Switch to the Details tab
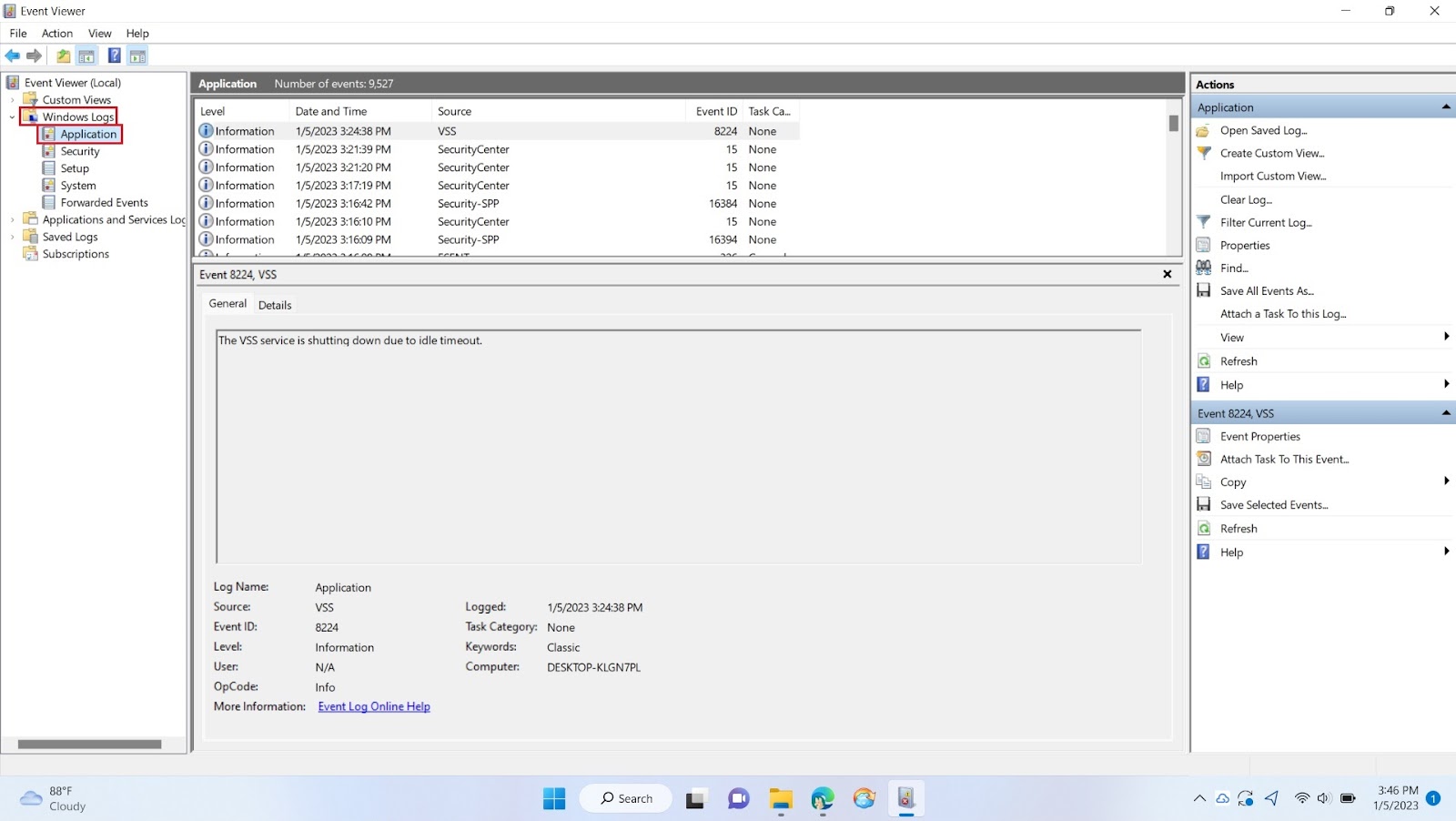 pos(275,305)
